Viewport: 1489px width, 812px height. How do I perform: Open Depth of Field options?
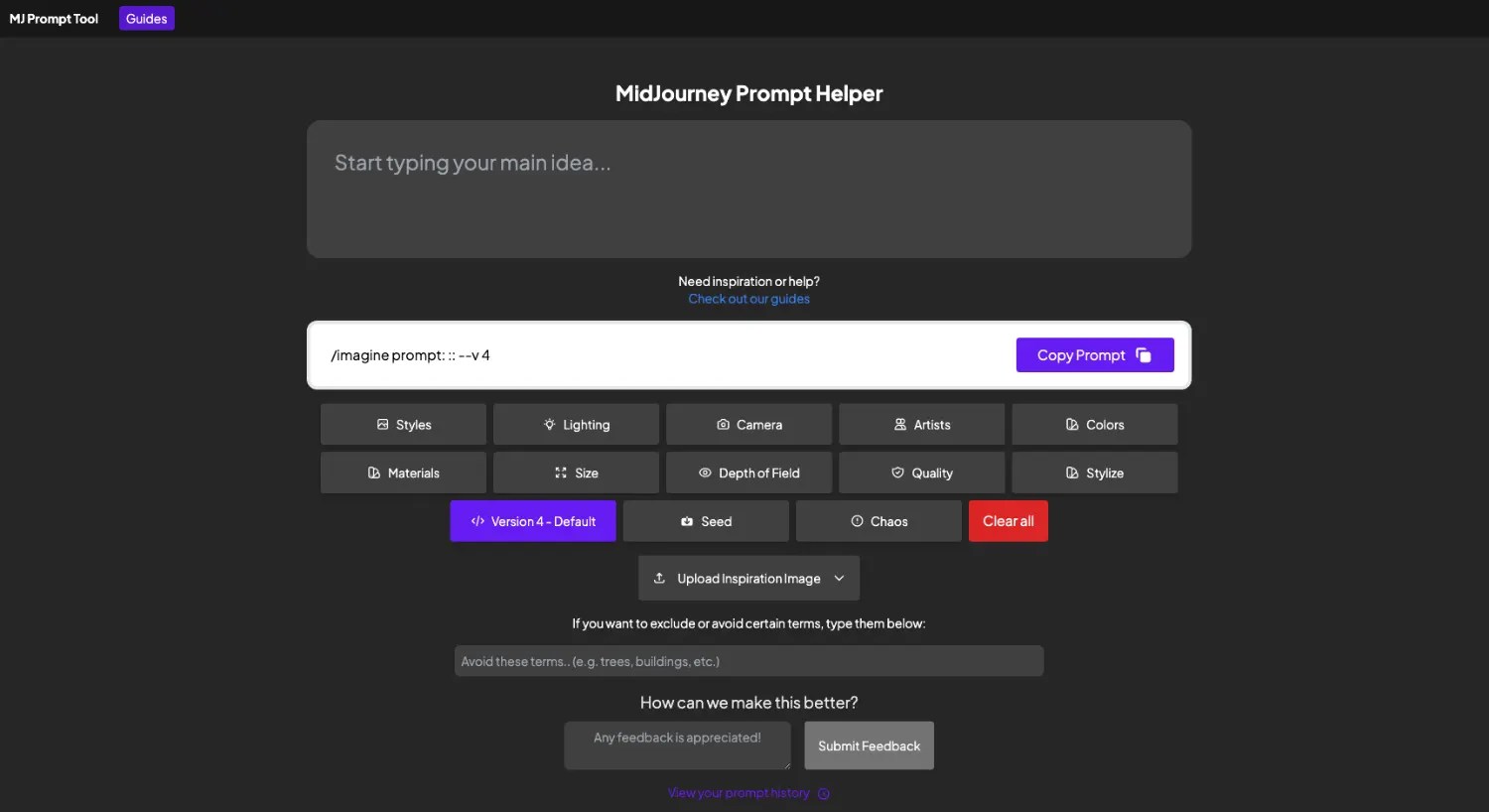click(x=748, y=474)
